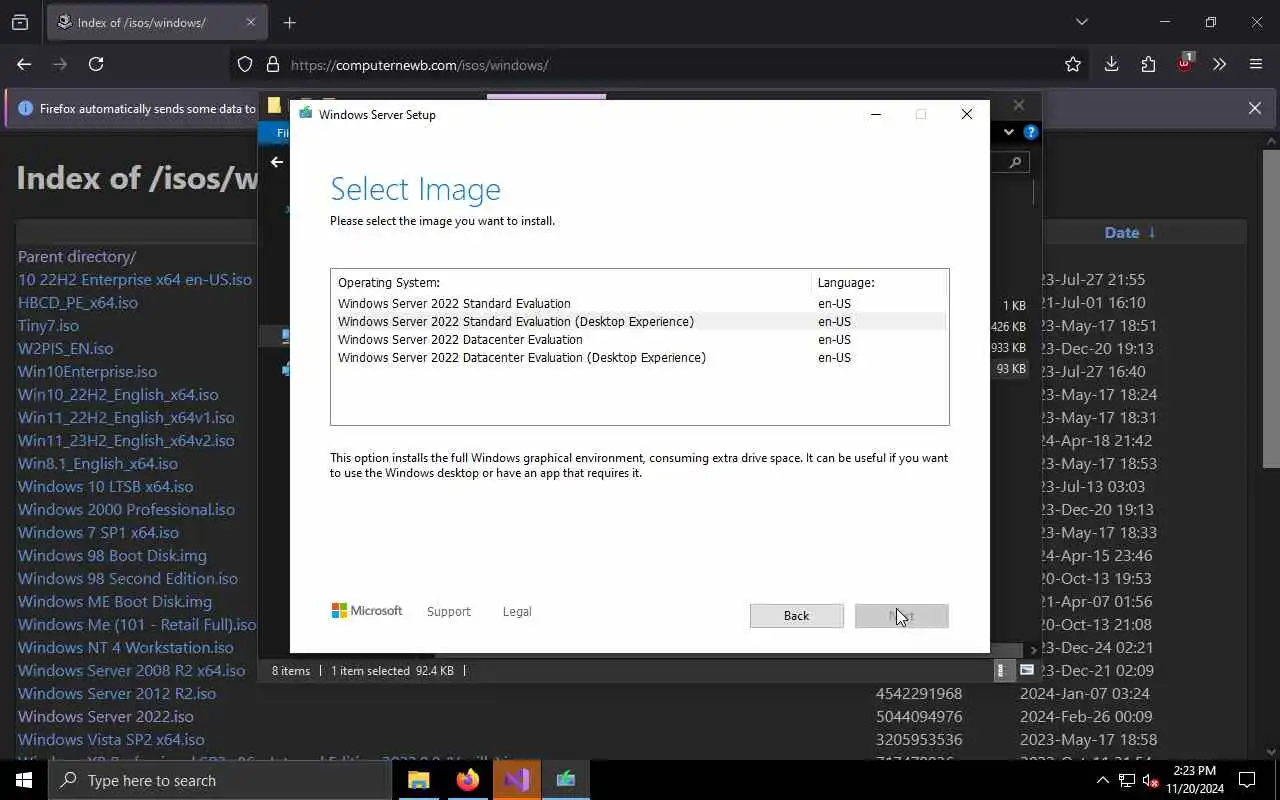Click Windows 10 LTSB x64.iso link
The width and height of the screenshot is (1280, 800).
[106, 486]
